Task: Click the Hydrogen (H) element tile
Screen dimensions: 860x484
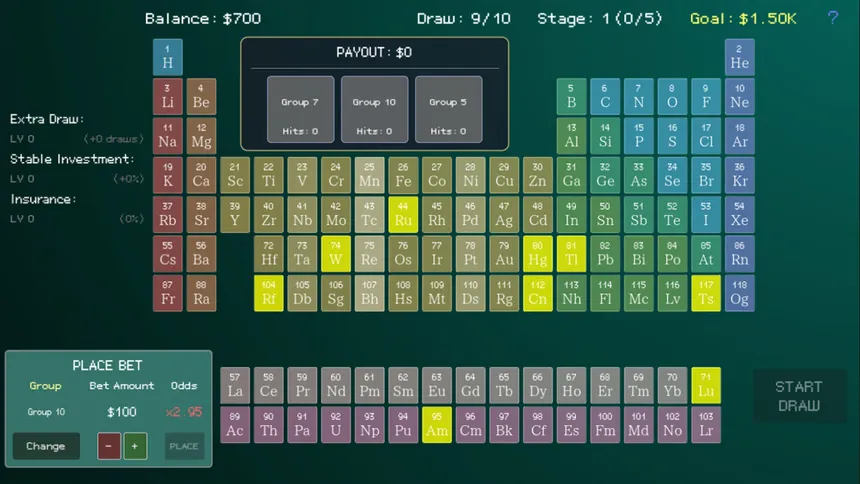Action: point(167,57)
